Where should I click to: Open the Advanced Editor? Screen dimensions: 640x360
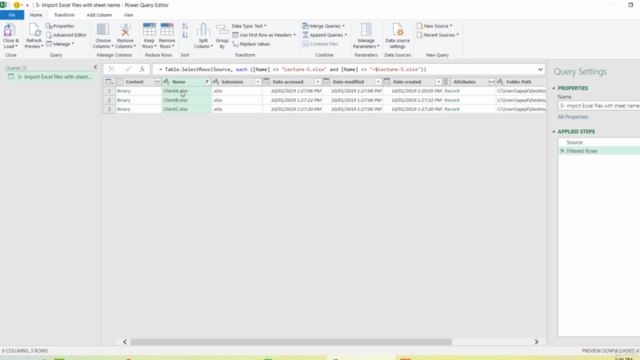pyautogui.click(x=66, y=35)
